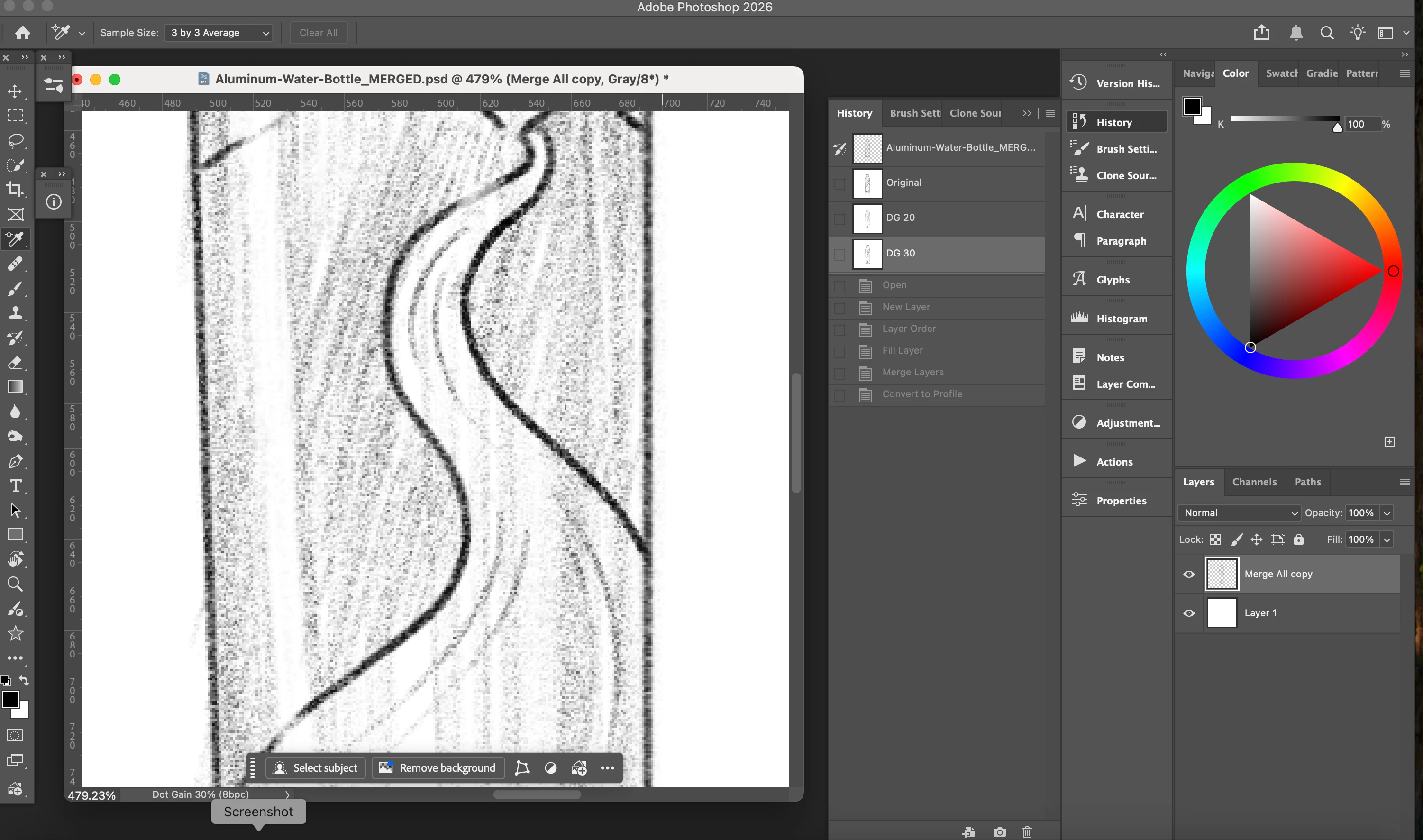
Task: Click the Select subject button
Action: (315, 767)
